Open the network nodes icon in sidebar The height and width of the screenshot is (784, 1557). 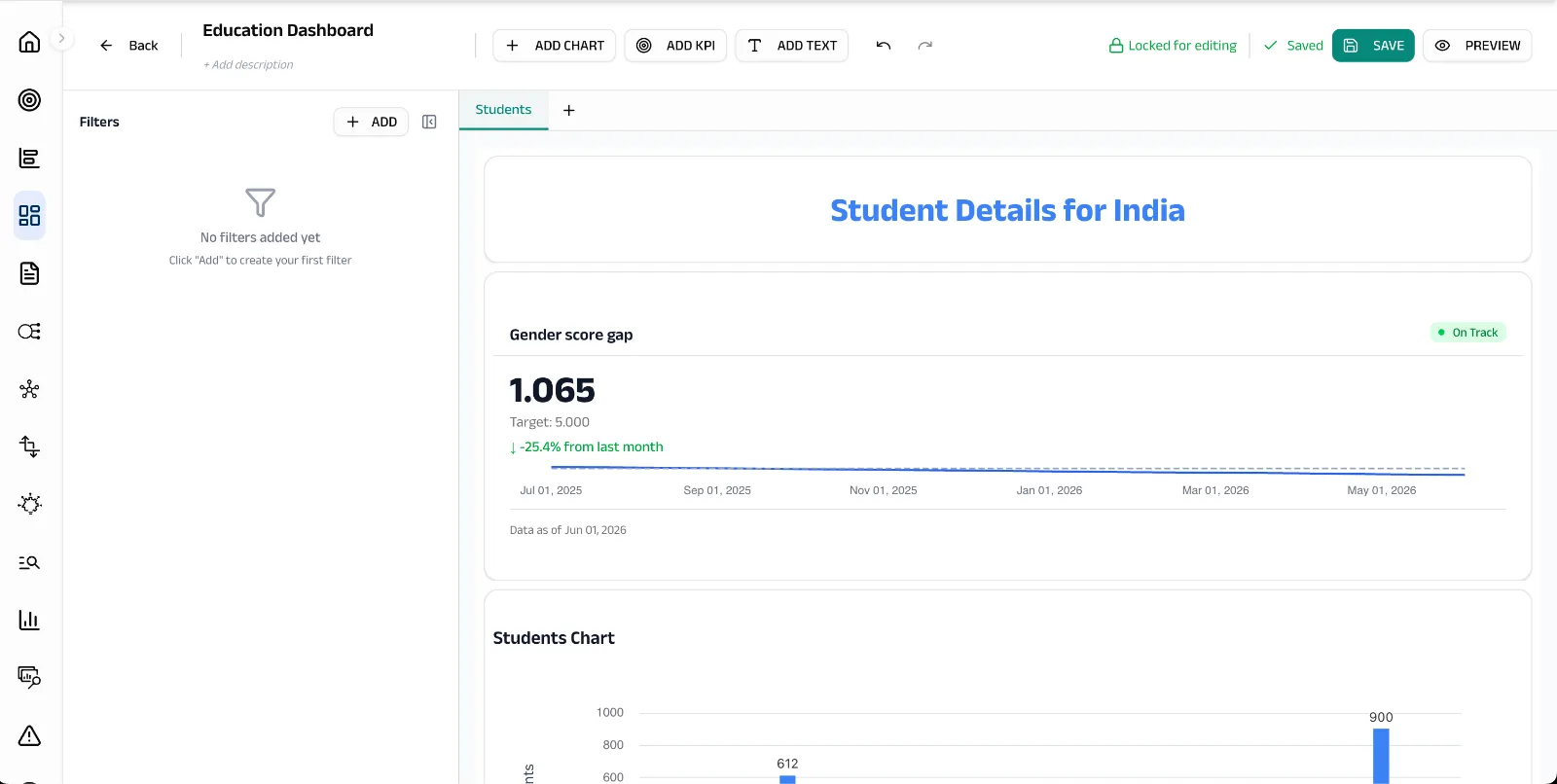coord(29,389)
